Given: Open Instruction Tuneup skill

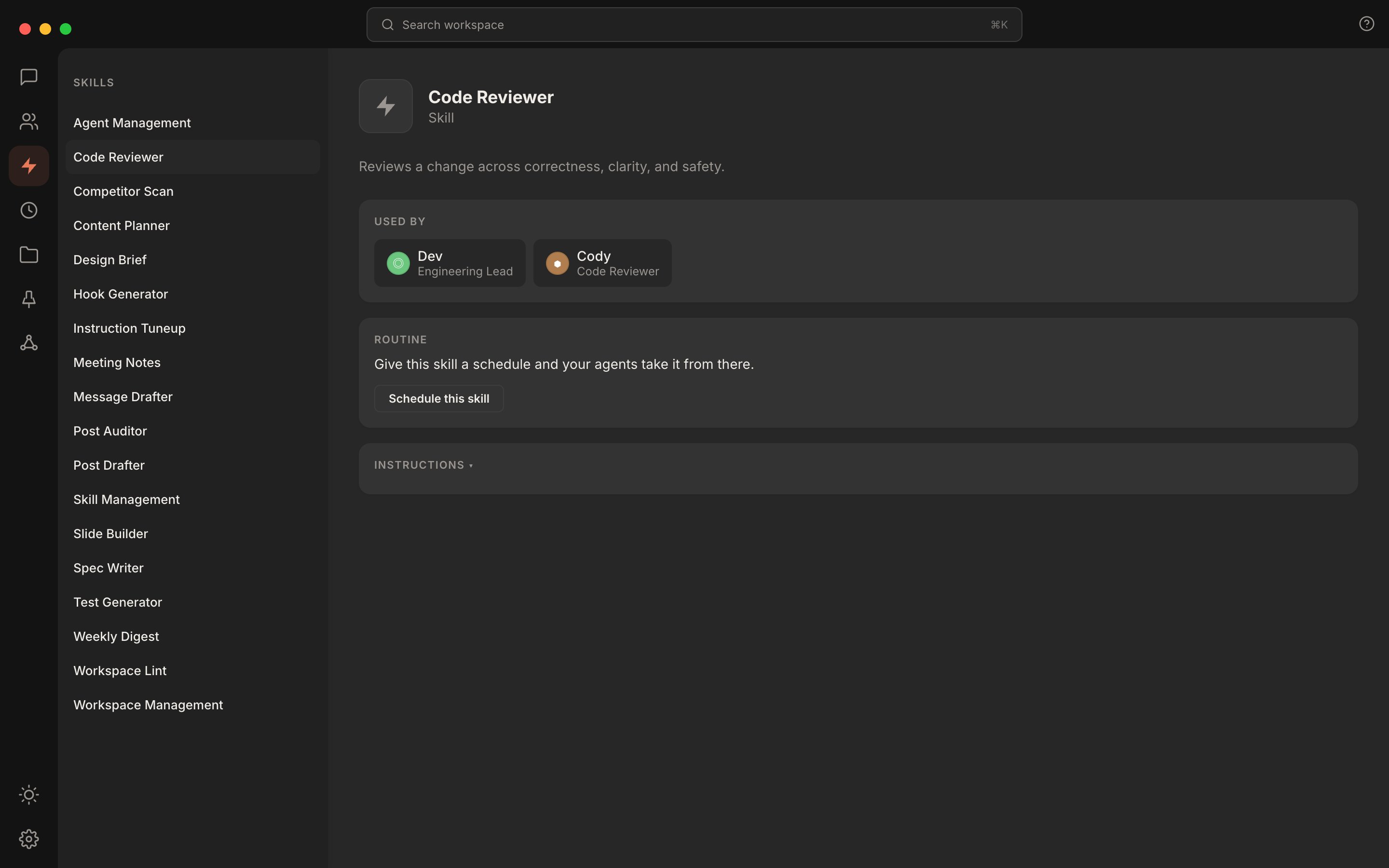Looking at the screenshot, I should 193,328.
